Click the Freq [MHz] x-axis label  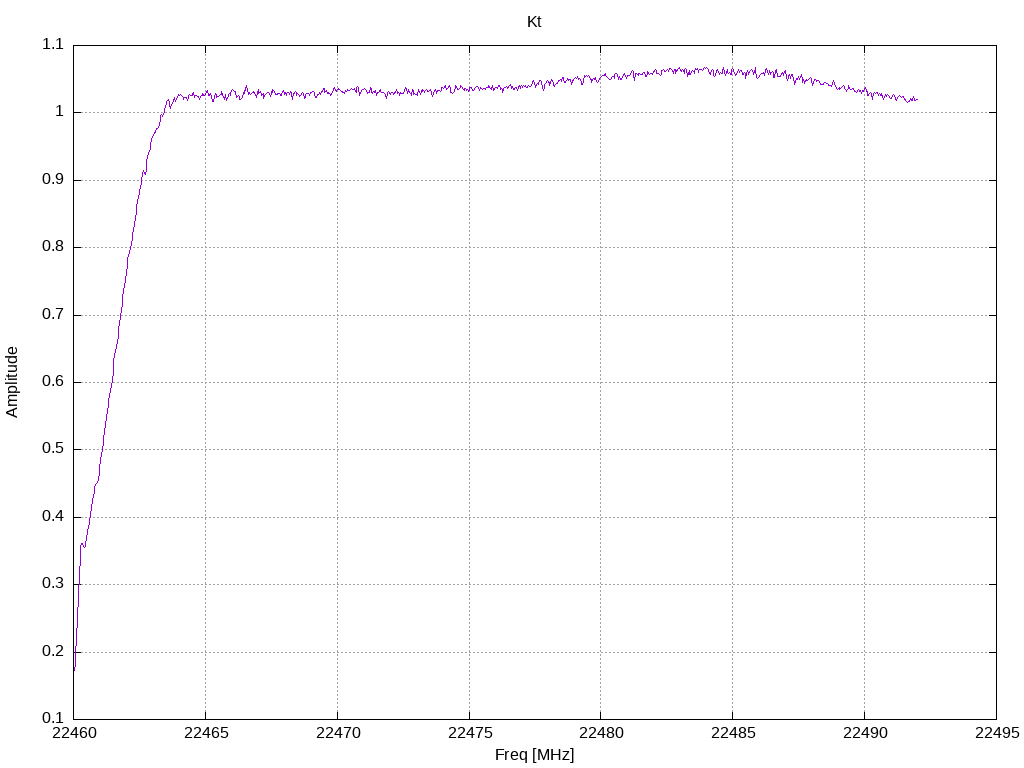click(x=534, y=755)
